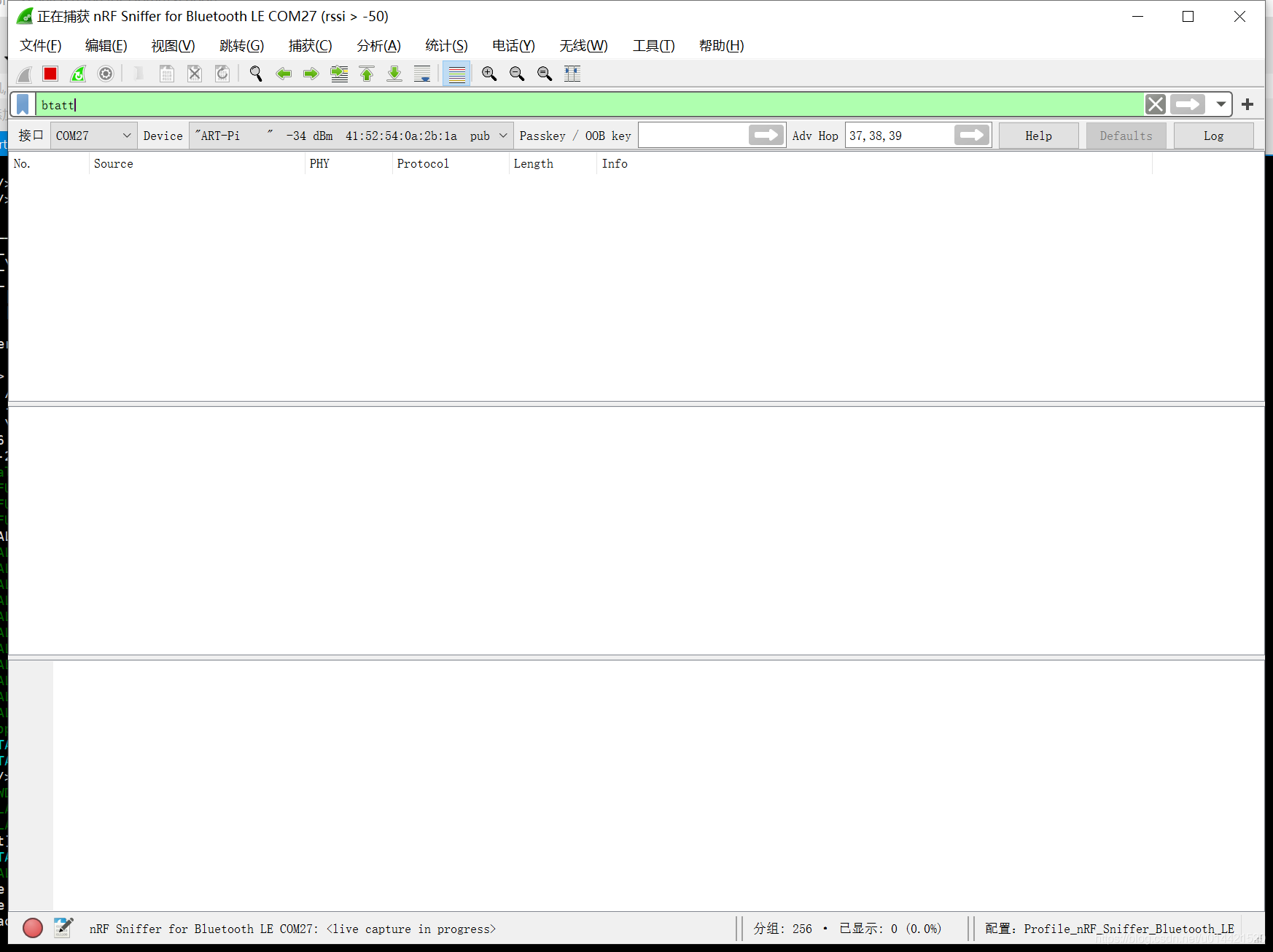Image resolution: width=1273 pixels, height=952 pixels.
Task: Jump to the last packet
Action: click(394, 74)
